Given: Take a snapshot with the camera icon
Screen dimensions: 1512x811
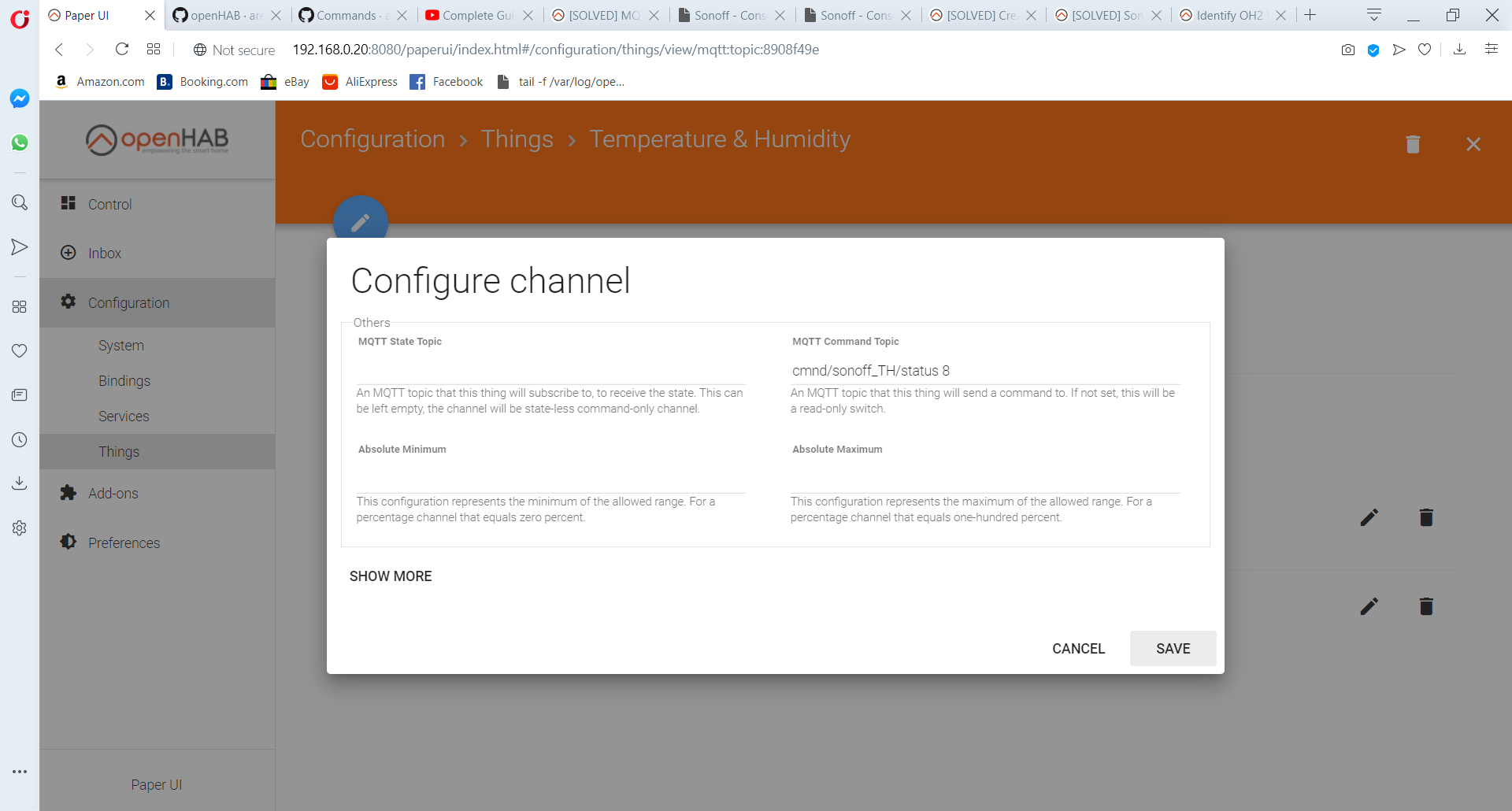Looking at the screenshot, I should click(x=1348, y=50).
